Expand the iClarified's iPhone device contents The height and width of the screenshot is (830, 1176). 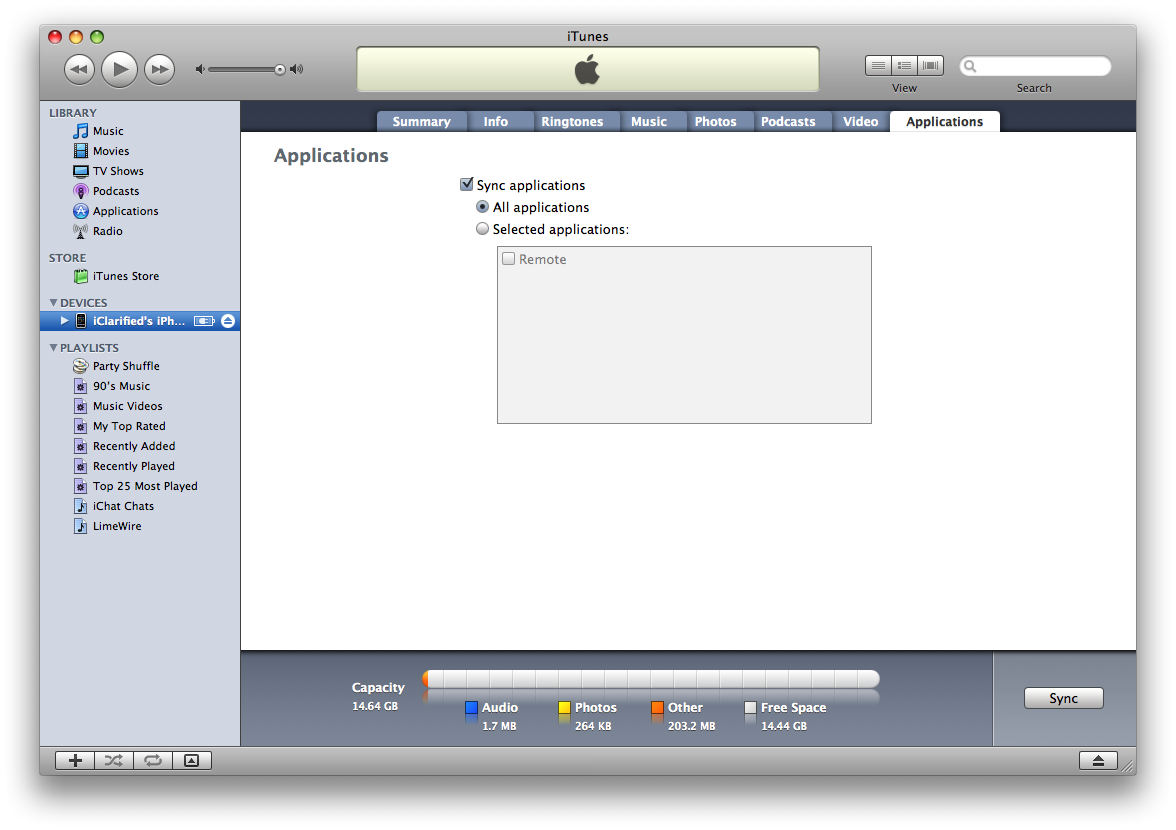coord(64,321)
